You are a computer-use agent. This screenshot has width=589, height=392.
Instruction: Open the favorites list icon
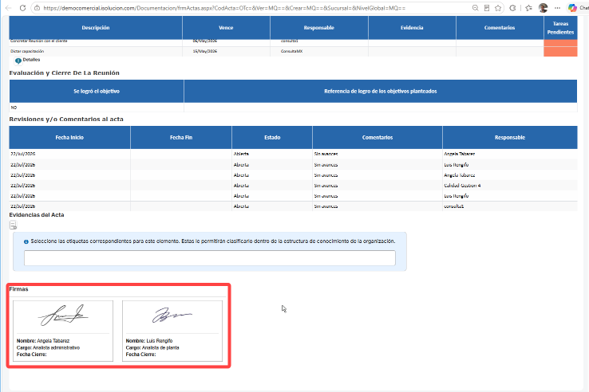(x=529, y=8)
